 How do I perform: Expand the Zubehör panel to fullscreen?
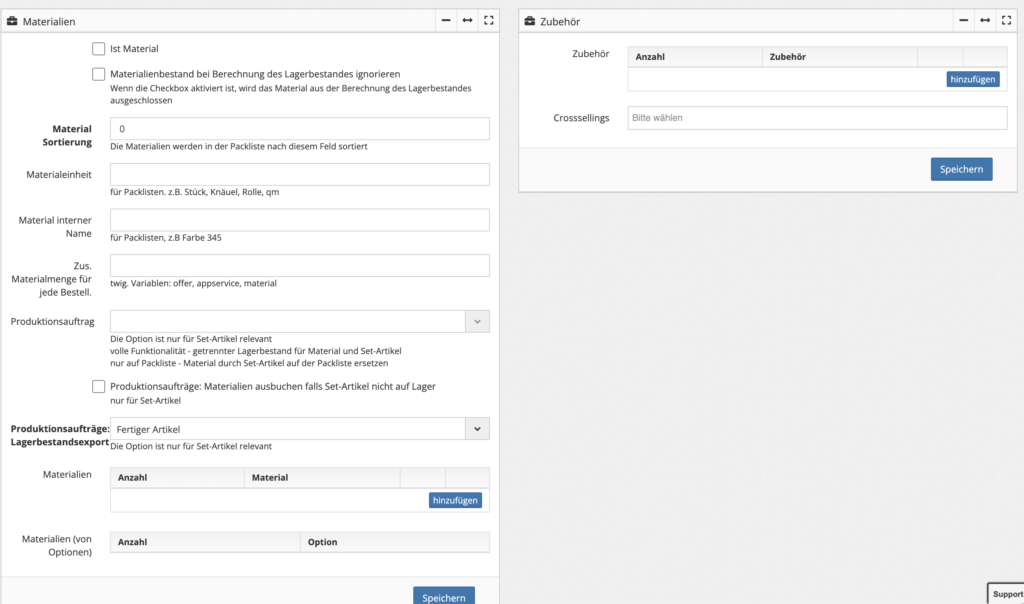(x=1006, y=21)
